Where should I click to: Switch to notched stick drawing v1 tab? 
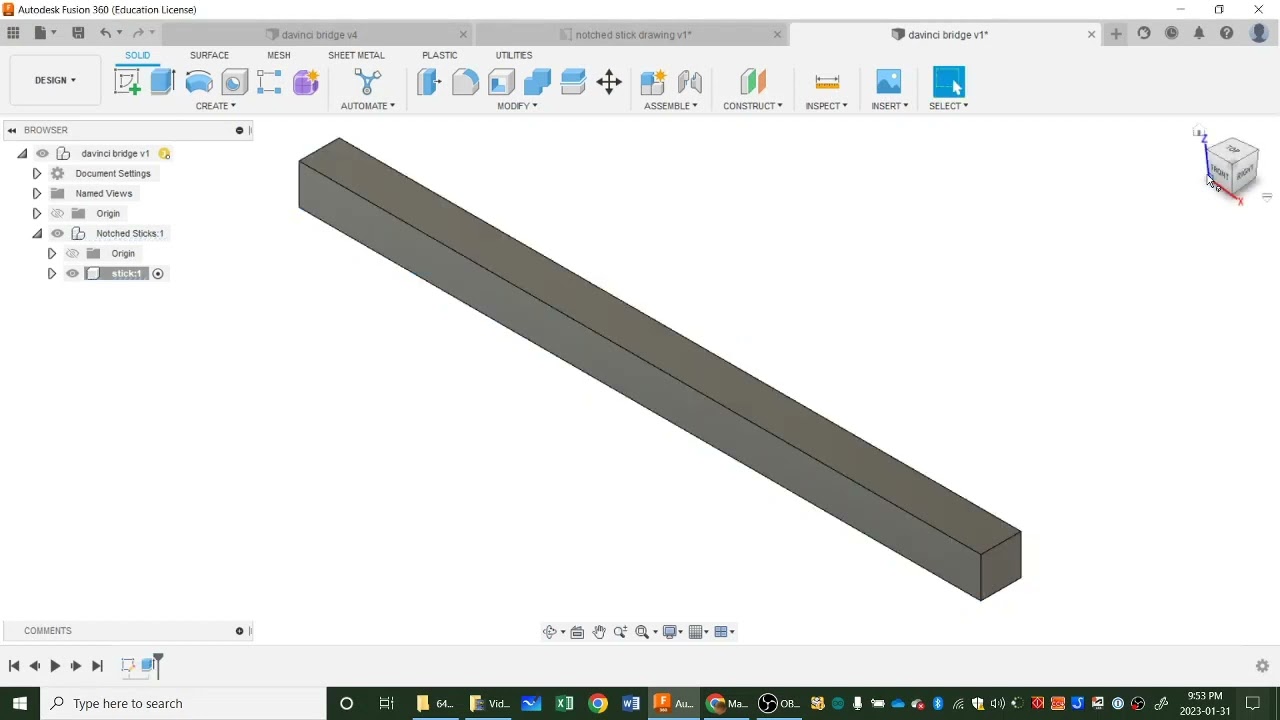pos(633,35)
